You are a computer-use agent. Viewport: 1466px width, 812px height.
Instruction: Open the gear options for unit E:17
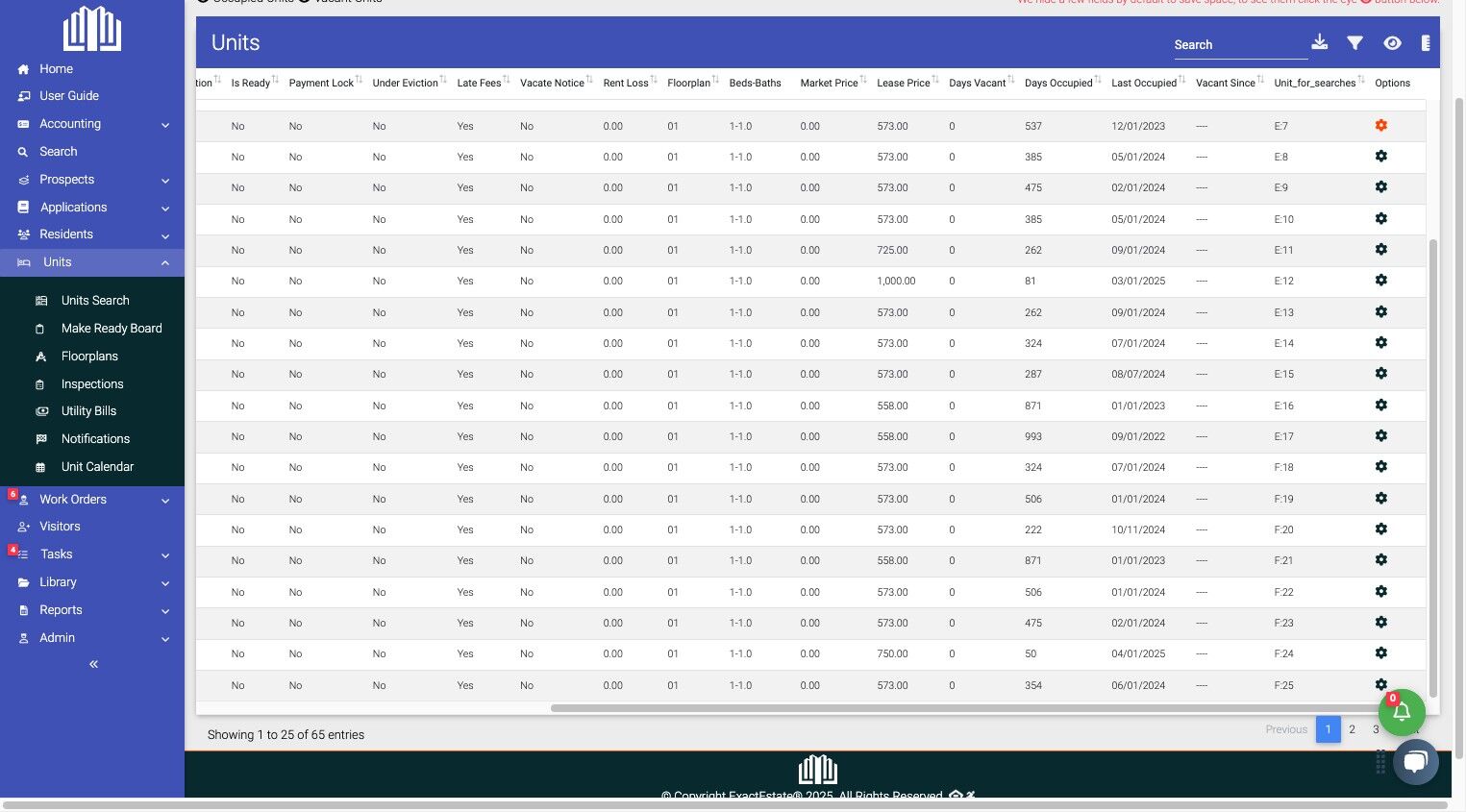pyautogui.click(x=1380, y=435)
